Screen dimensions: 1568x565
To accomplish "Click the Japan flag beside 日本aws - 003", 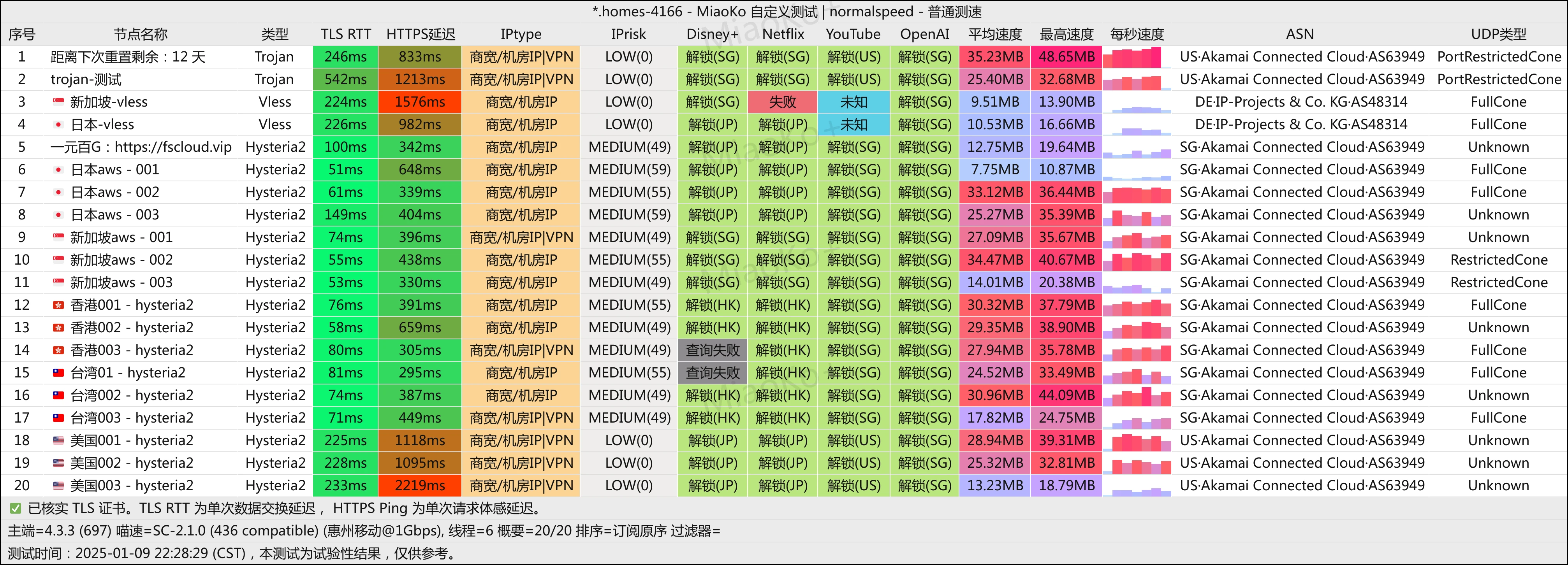I will [x=58, y=215].
